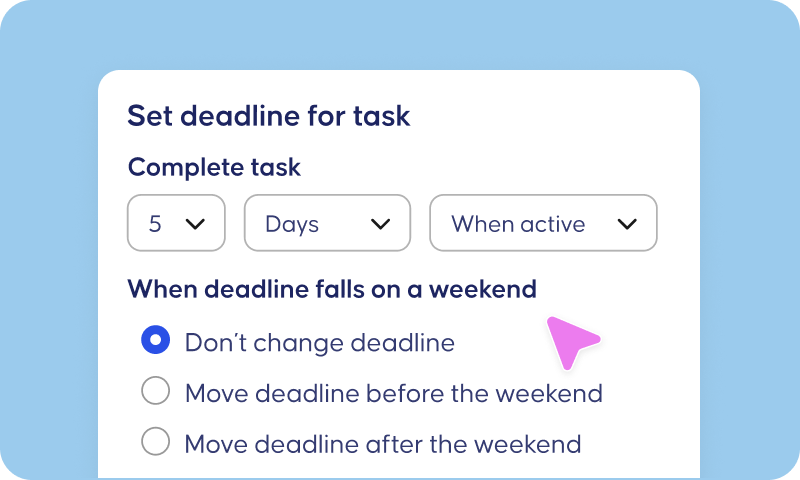Viewport: 800px width, 480px height.
Task: Enable the Move deadline after the weekend radio circle
Action: (156, 441)
